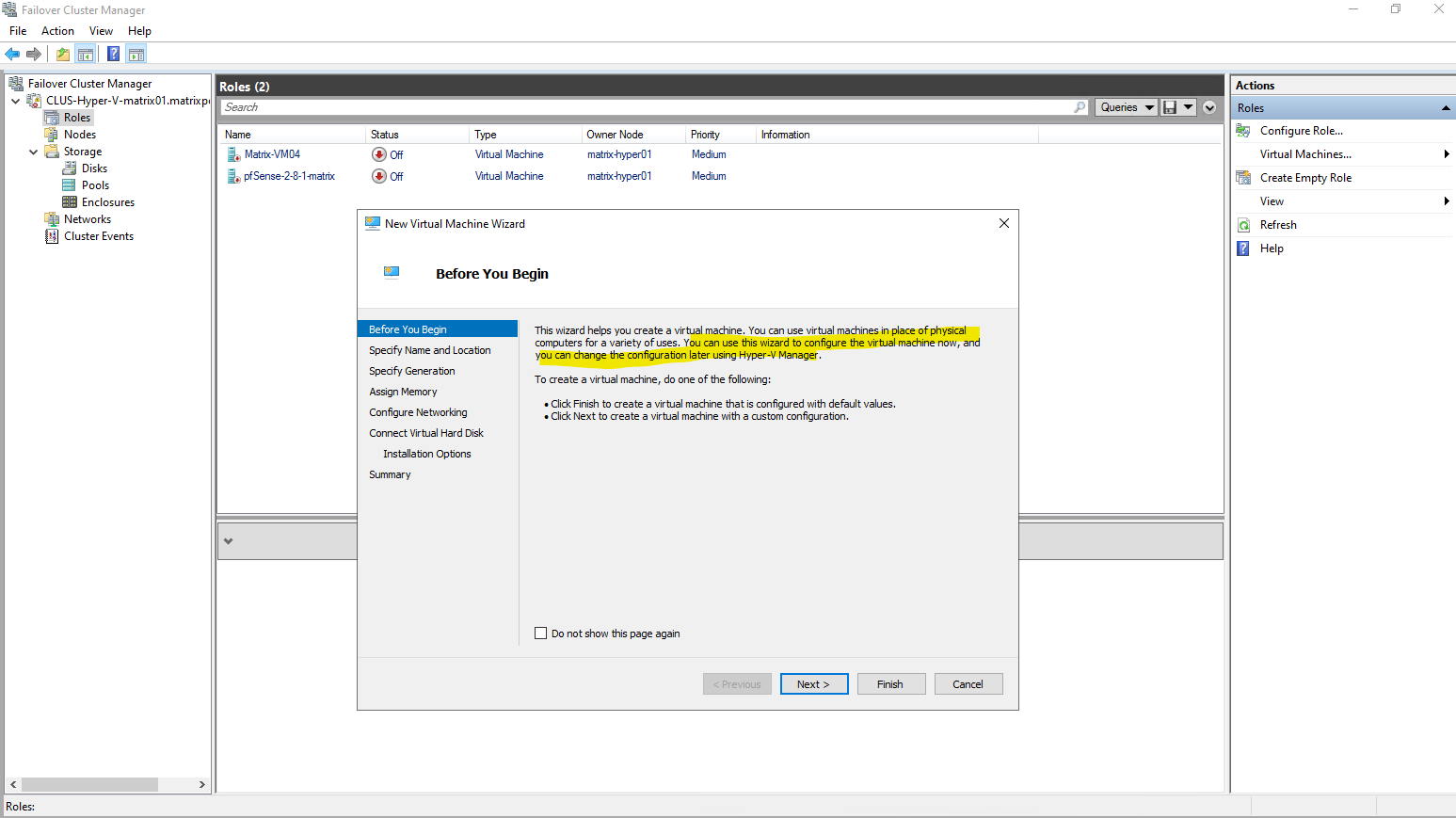This screenshot has width=1456, height=818.
Task: Click the pfSense-2-8-1-matrix VM icon
Action: pyautogui.click(x=233, y=176)
